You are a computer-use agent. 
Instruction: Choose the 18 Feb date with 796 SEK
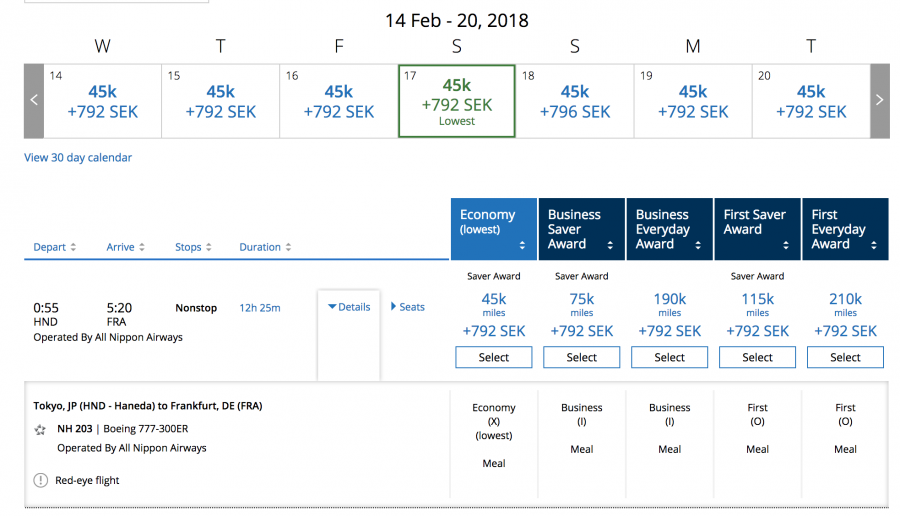coord(575,101)
